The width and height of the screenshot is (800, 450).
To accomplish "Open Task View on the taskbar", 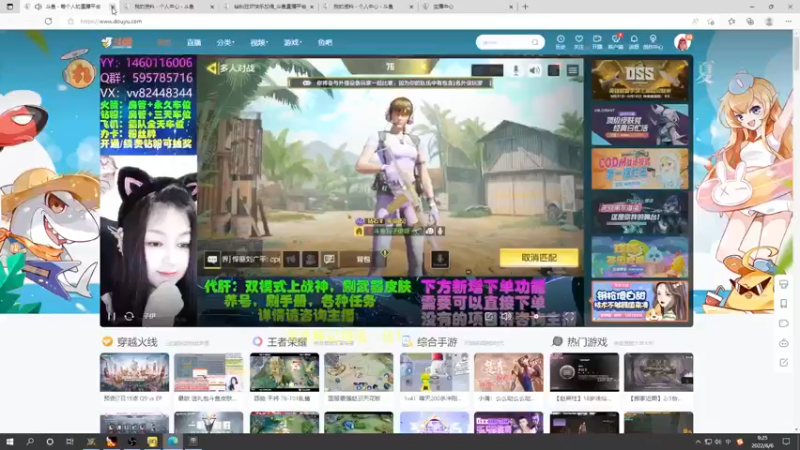I will tap(70, 441).
